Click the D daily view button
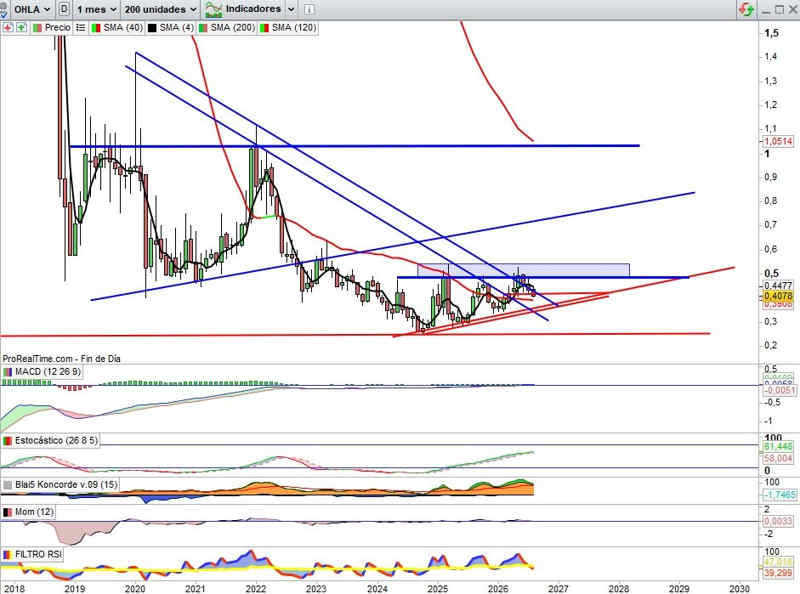Viewport: 800px width, 594px height. pyautogui.click(x=64, y=9)
